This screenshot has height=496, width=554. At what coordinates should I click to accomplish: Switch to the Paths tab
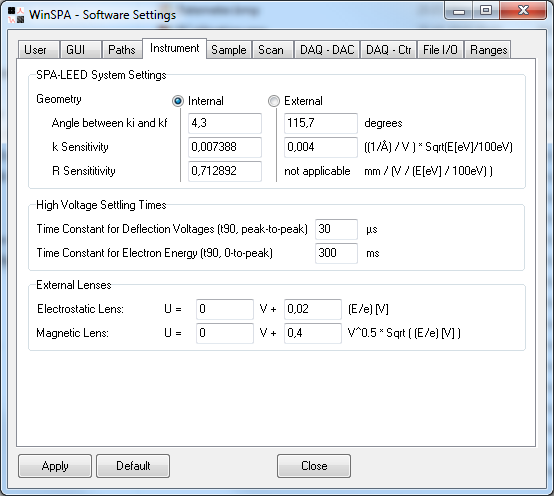[122, 49]
